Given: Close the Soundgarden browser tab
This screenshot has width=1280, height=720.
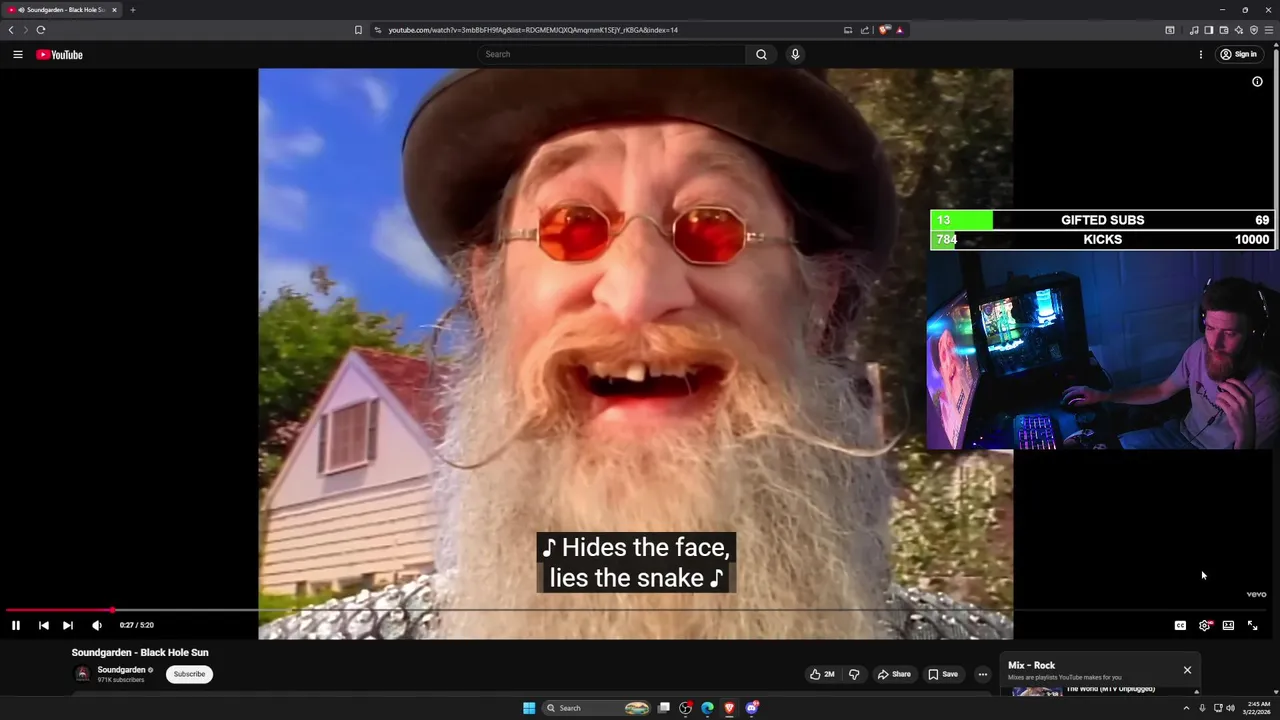Looking at the screenshot, I should pos(114,10).
